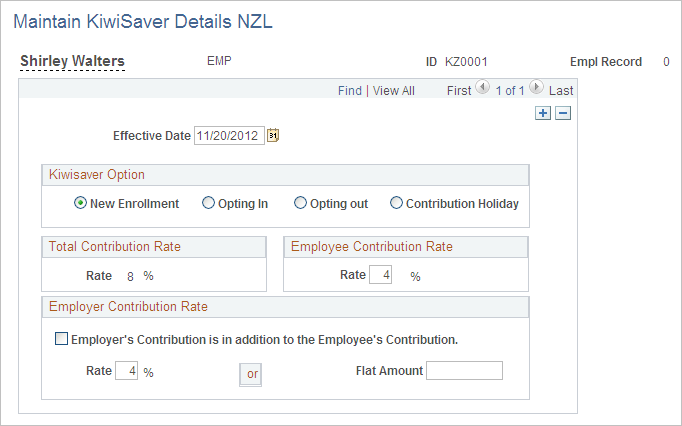The image size is (682, 426).
Task: Open the Effective Date calendar picker
Action: coord(273,135)
